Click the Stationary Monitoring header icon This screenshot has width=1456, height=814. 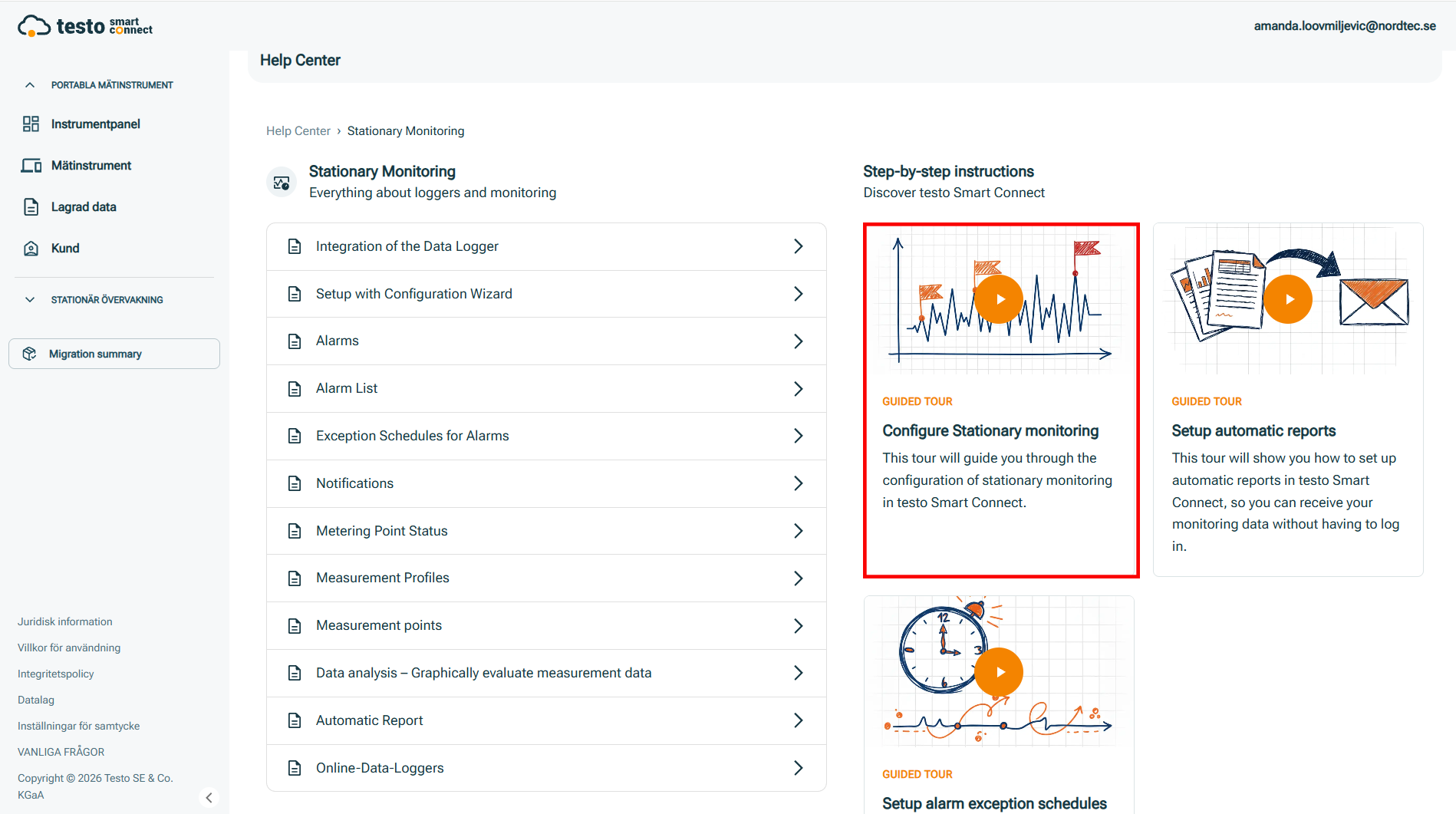(282, 183)
